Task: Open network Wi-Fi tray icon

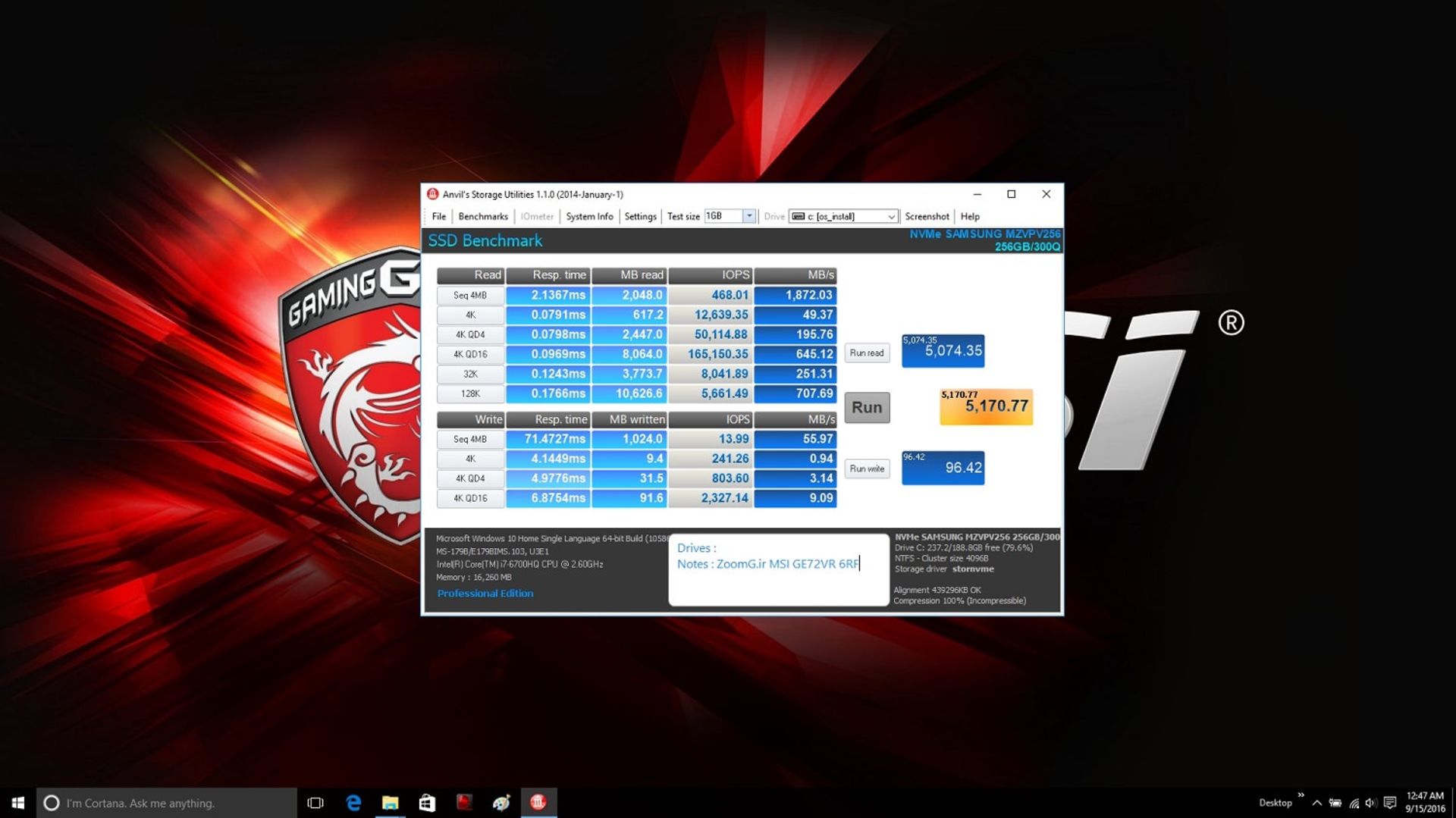Action: (x=1354, y=803)
